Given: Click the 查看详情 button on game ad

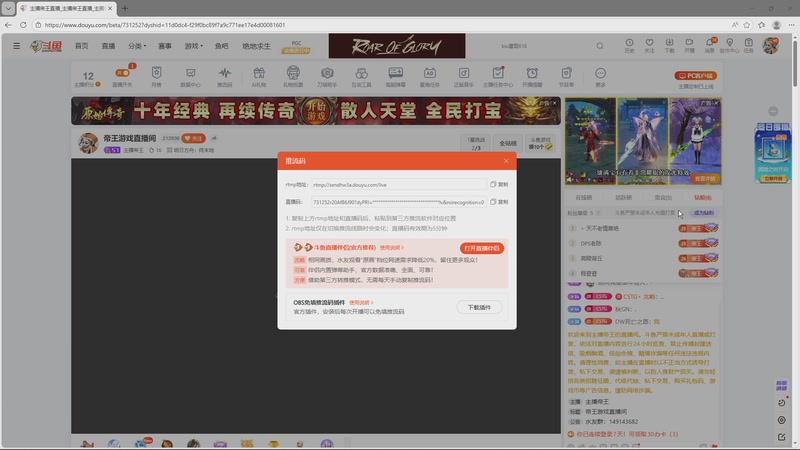Looking at the screenshot, I should (706, 179).
